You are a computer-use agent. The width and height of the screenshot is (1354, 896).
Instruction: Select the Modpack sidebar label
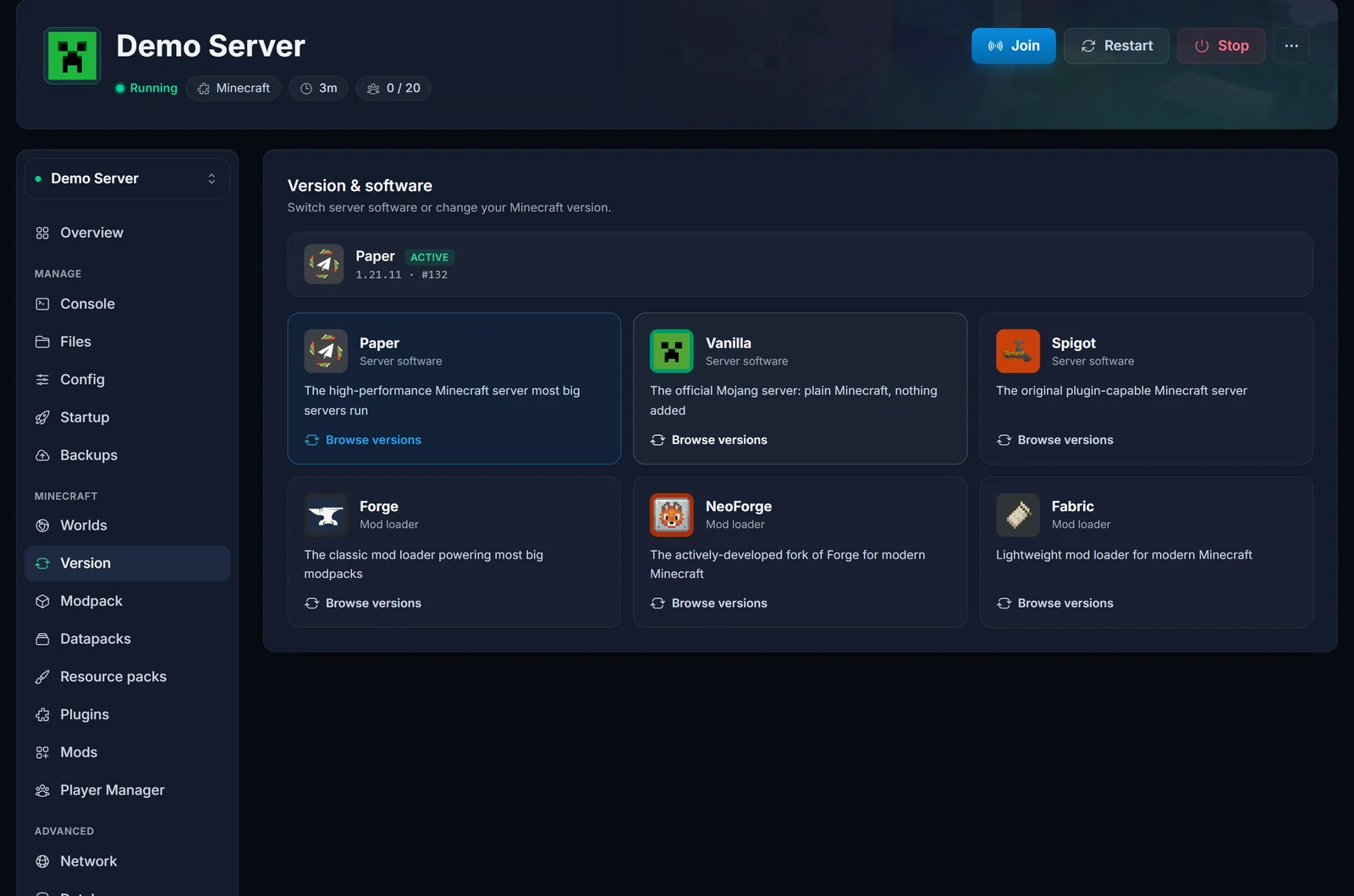[x=91, y=601]
